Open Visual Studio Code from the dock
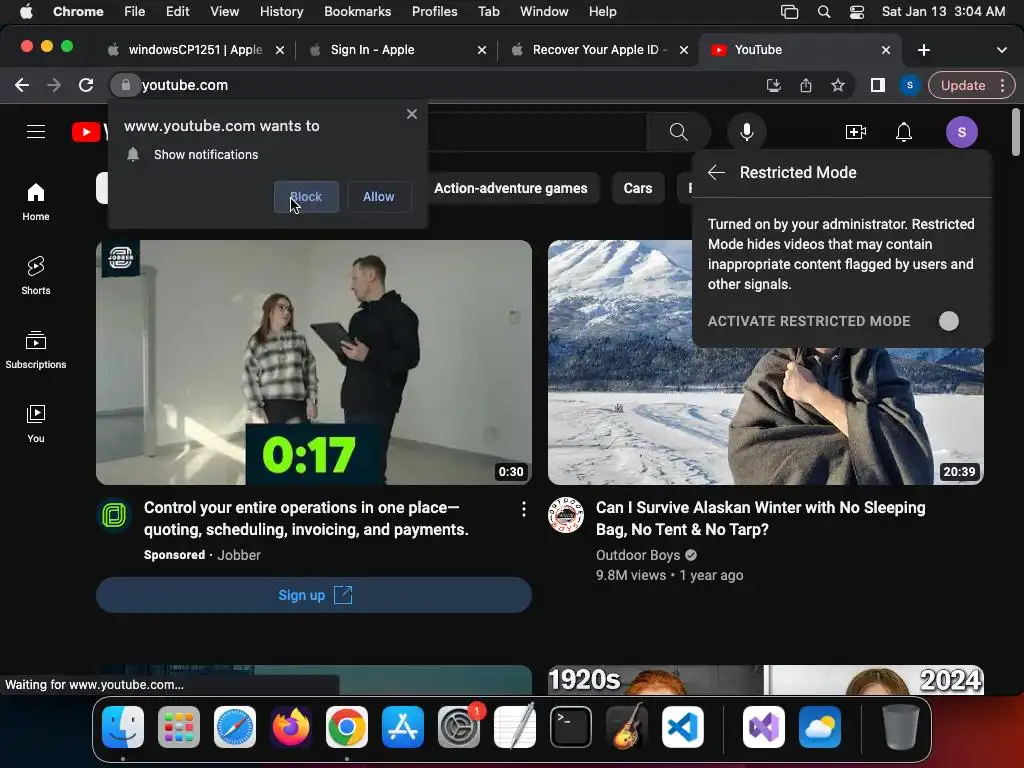1024x768 pixels. click(682, 727)
